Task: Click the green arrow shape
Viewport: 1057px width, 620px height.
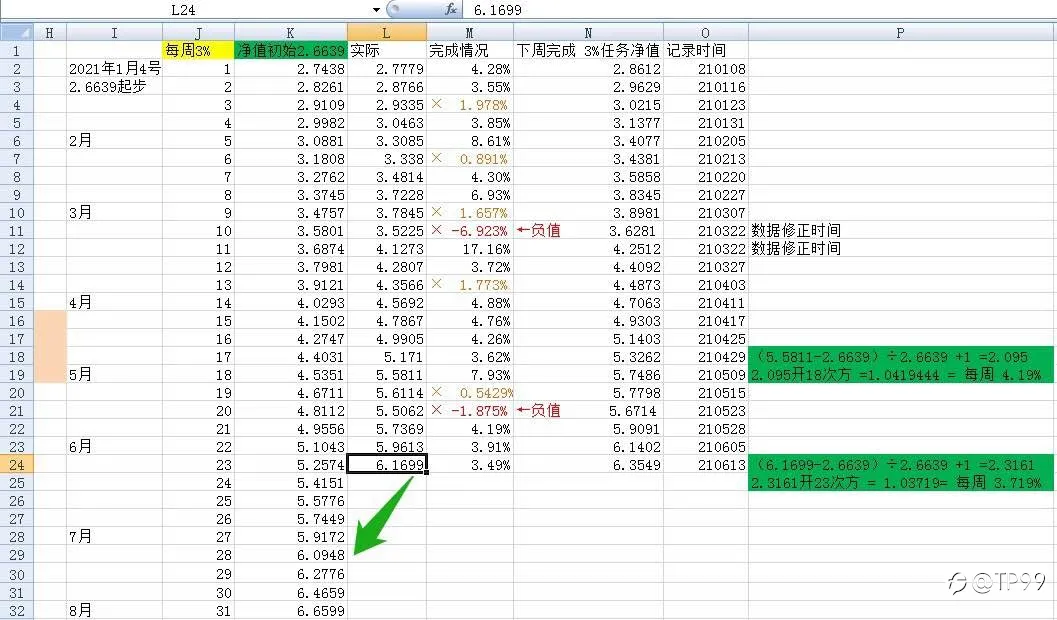Action: [382, 516]
